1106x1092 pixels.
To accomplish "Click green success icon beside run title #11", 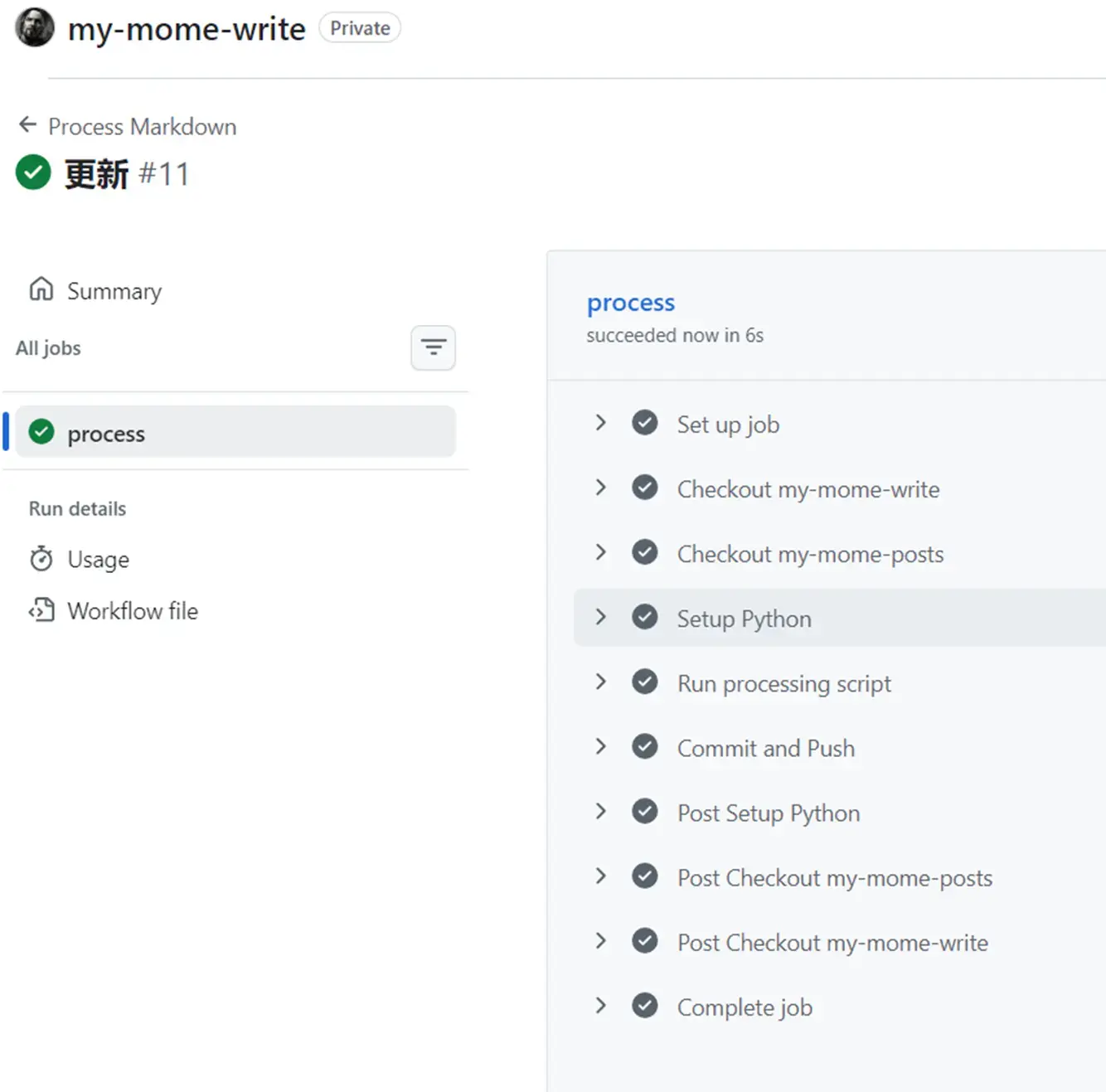I will [x=33, y=172].
